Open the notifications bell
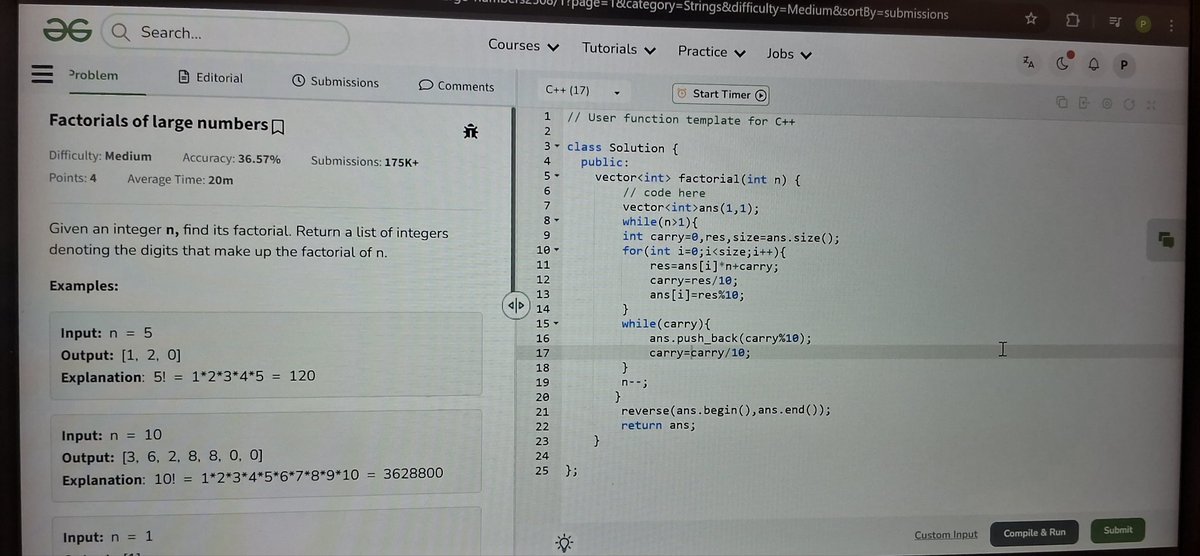 click(x=1093, y=65)
